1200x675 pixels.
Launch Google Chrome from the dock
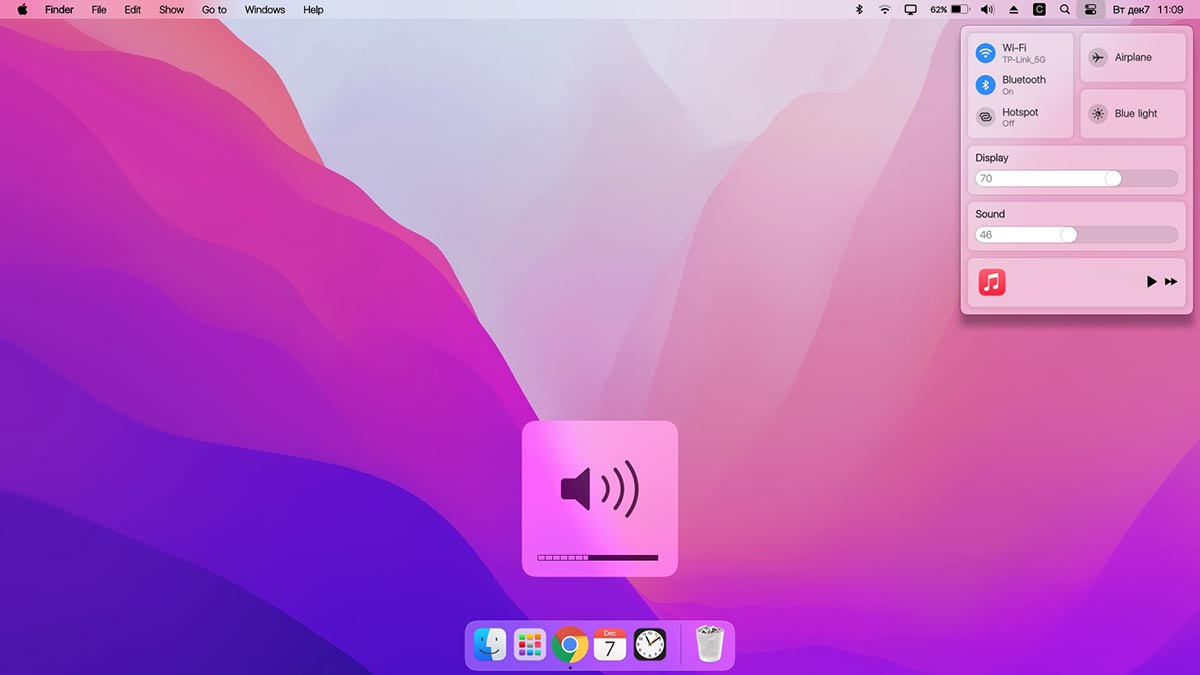pyautogui.click(x=570, y=645)
